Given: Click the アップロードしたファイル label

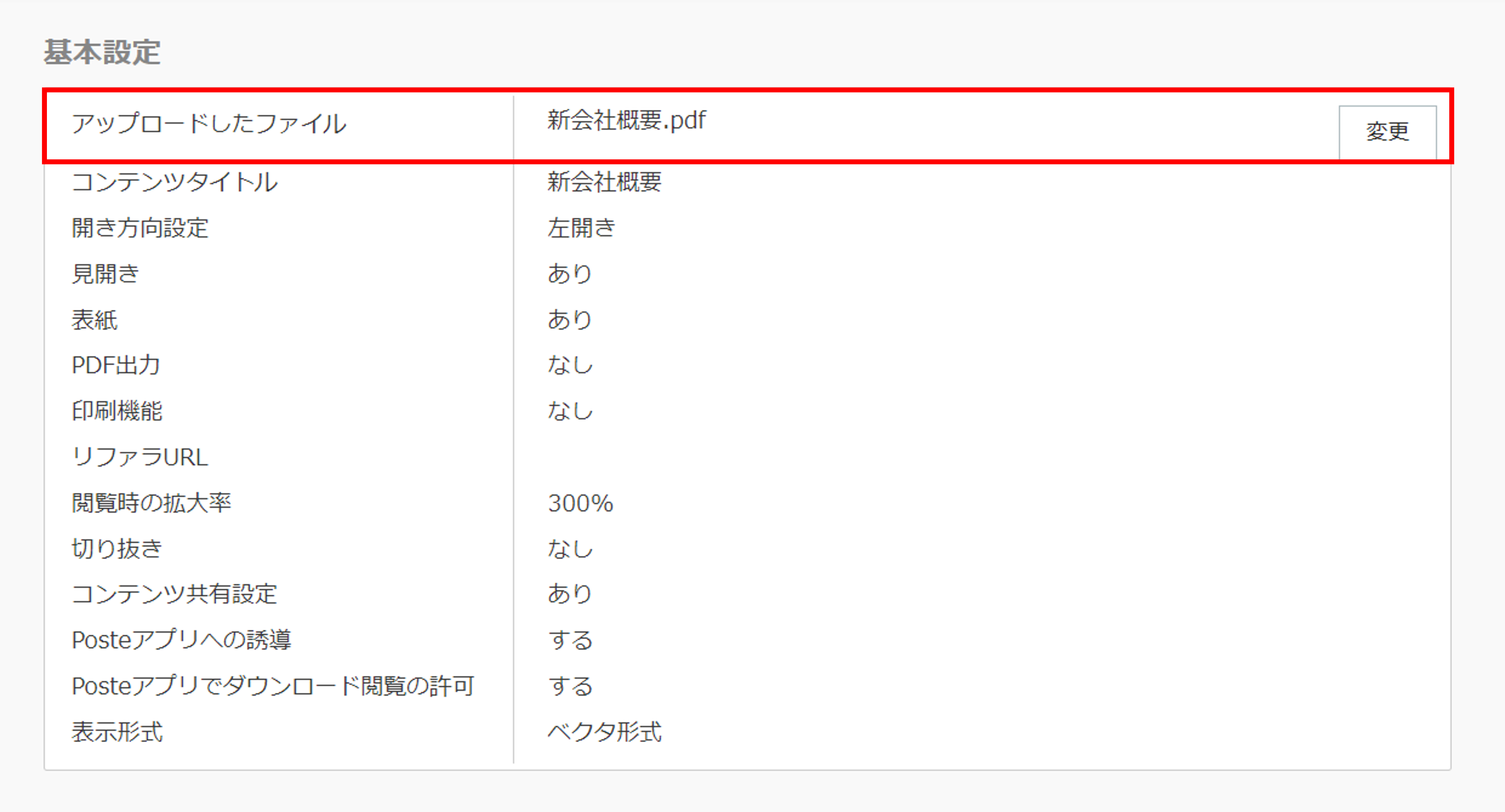Looking at the screenshot, I should pos(208,124).
